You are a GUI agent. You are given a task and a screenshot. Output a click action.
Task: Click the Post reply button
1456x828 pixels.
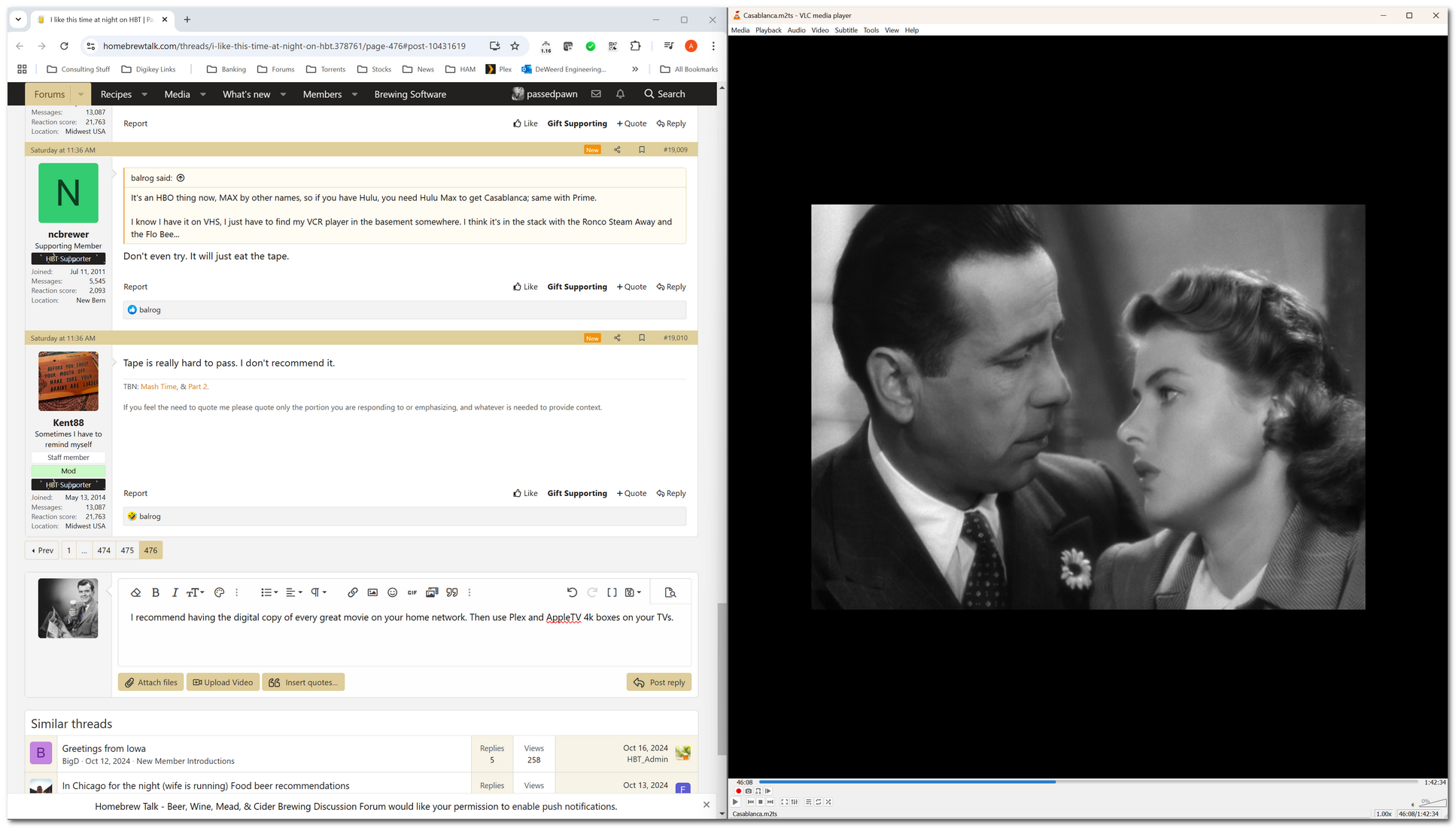(x=659, y=682)
